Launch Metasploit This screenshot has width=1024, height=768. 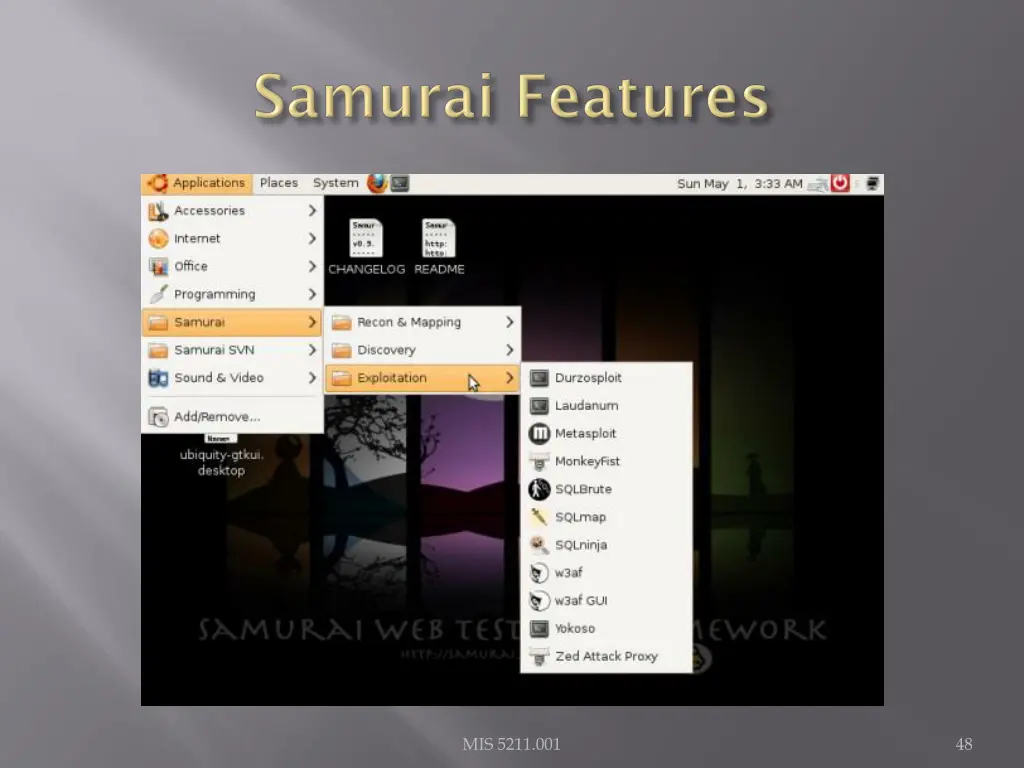tap(606, 434)
